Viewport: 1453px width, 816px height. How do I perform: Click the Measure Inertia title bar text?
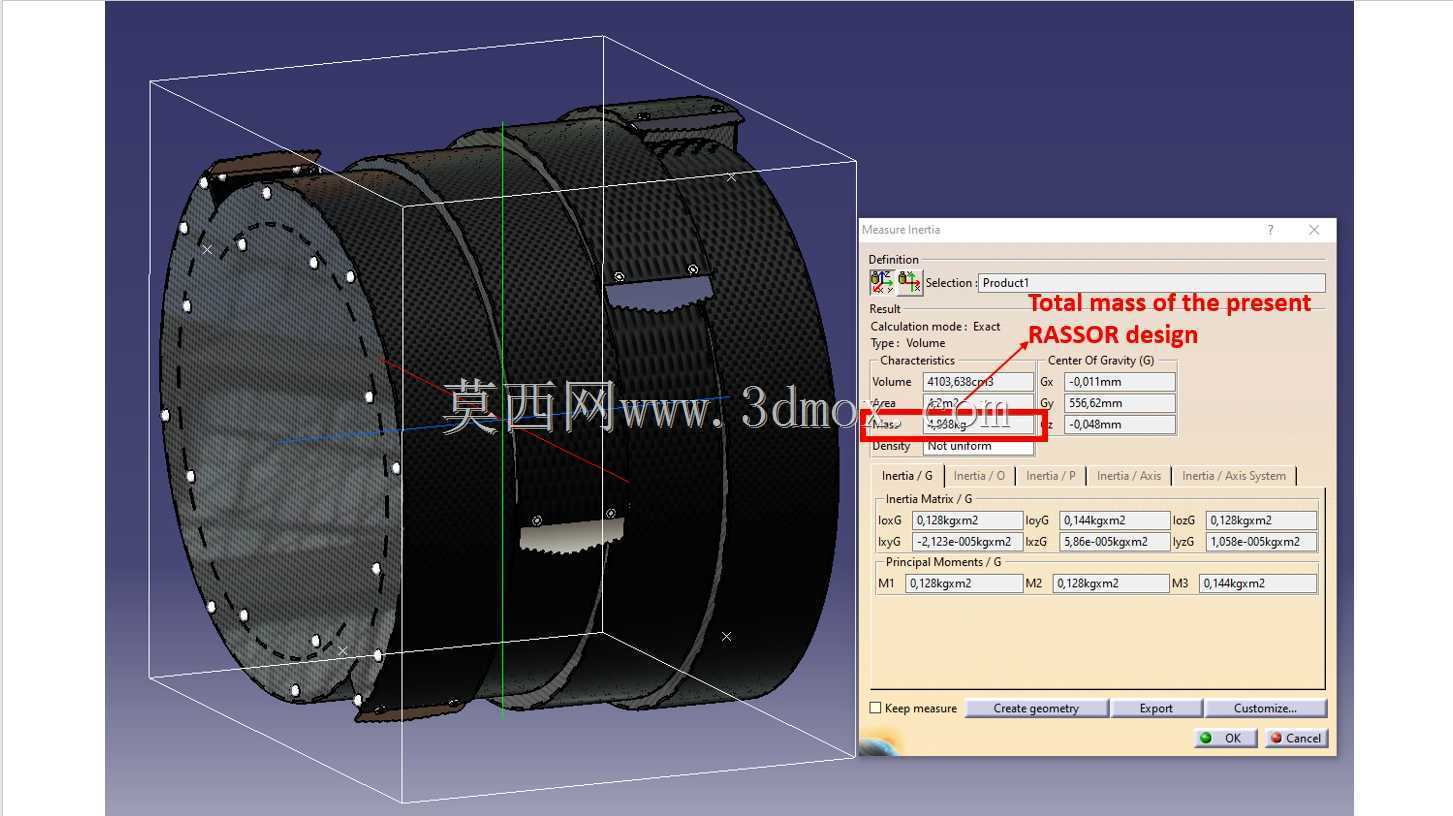coord(901,230)
